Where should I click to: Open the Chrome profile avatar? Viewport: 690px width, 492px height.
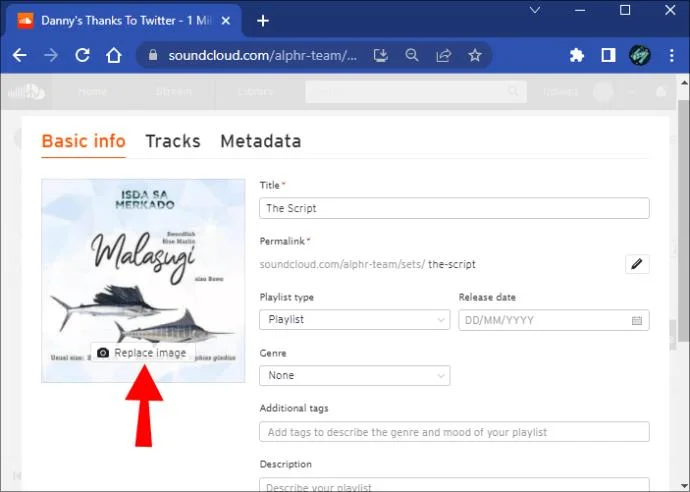(640, 55)
